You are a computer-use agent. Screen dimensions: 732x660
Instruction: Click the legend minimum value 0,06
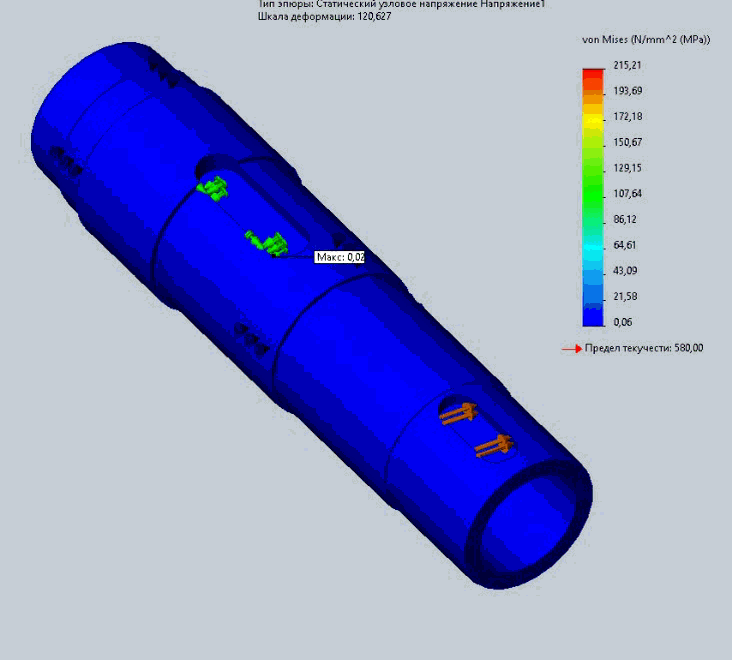tap(623, 322)
